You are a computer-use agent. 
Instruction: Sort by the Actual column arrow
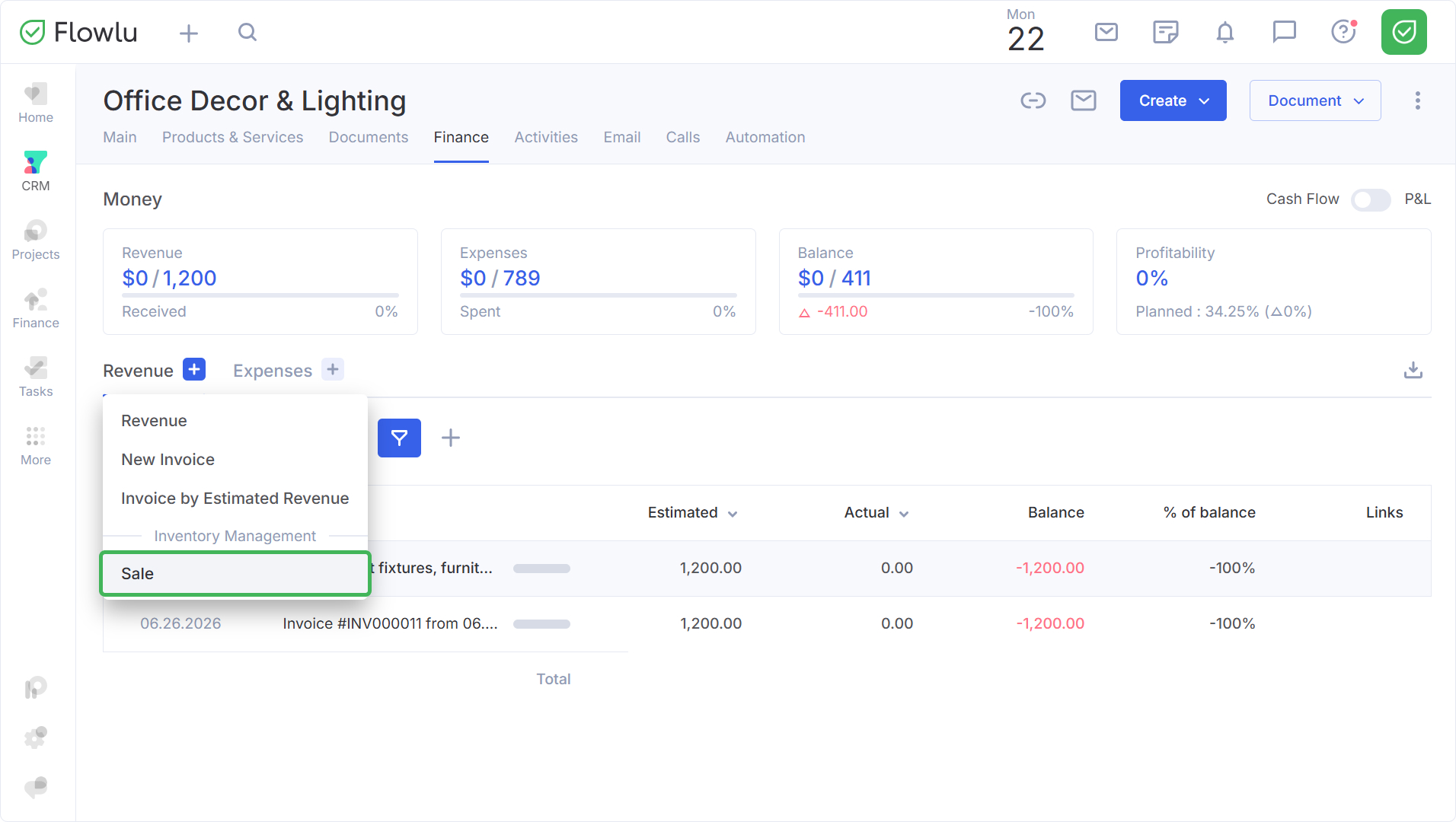click(904, 514)
